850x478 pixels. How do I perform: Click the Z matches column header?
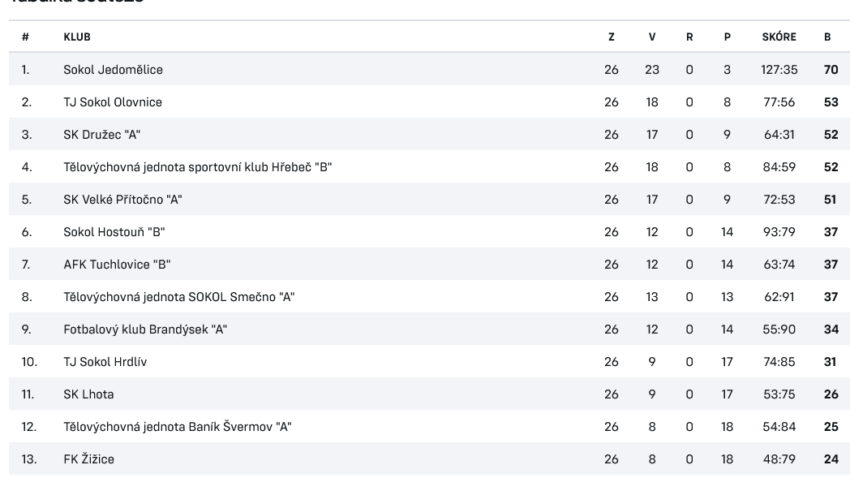[611, 37]
